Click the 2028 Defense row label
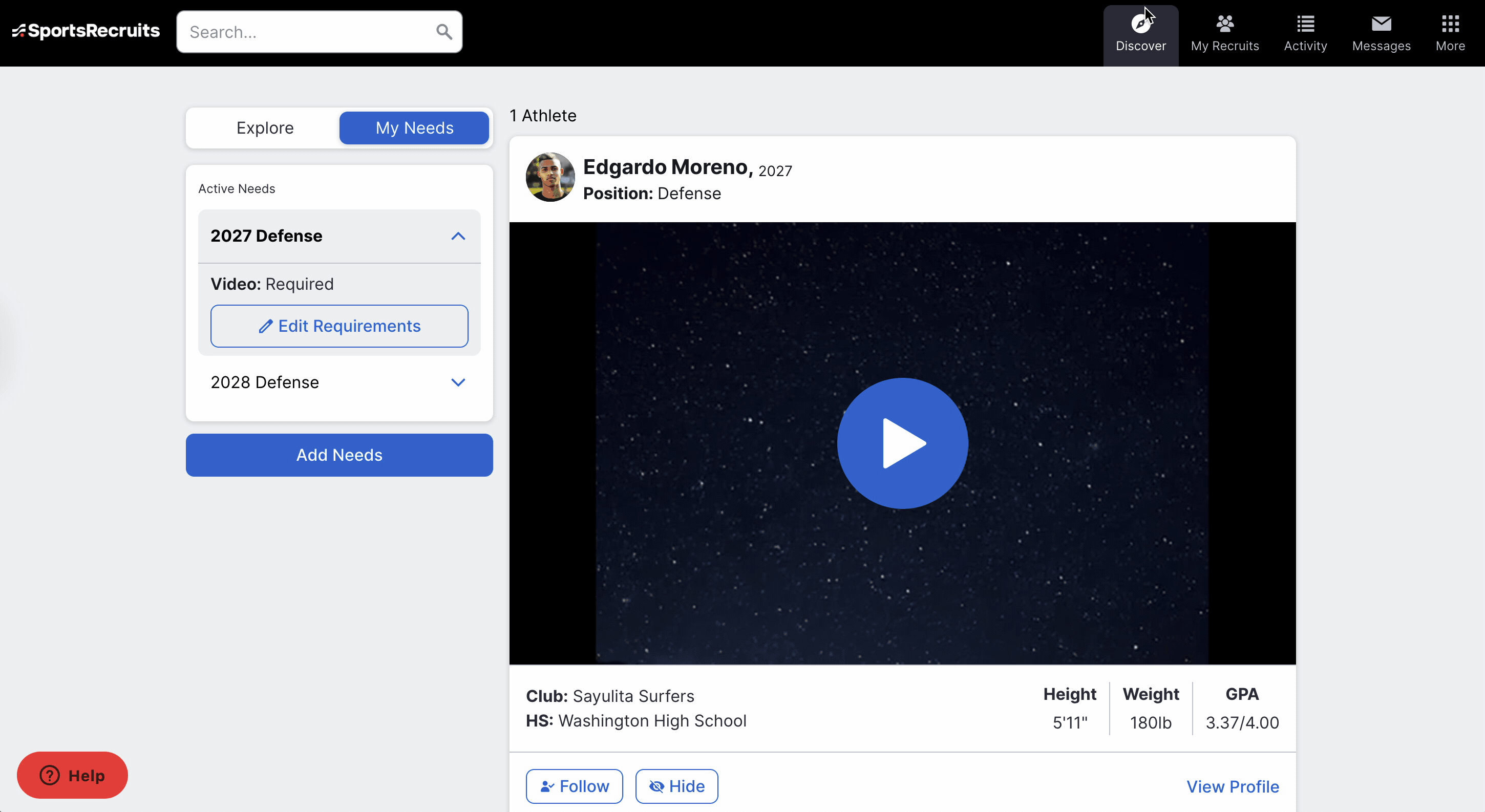The height and width of the screenshot is (812, 1485). (265, 382)
